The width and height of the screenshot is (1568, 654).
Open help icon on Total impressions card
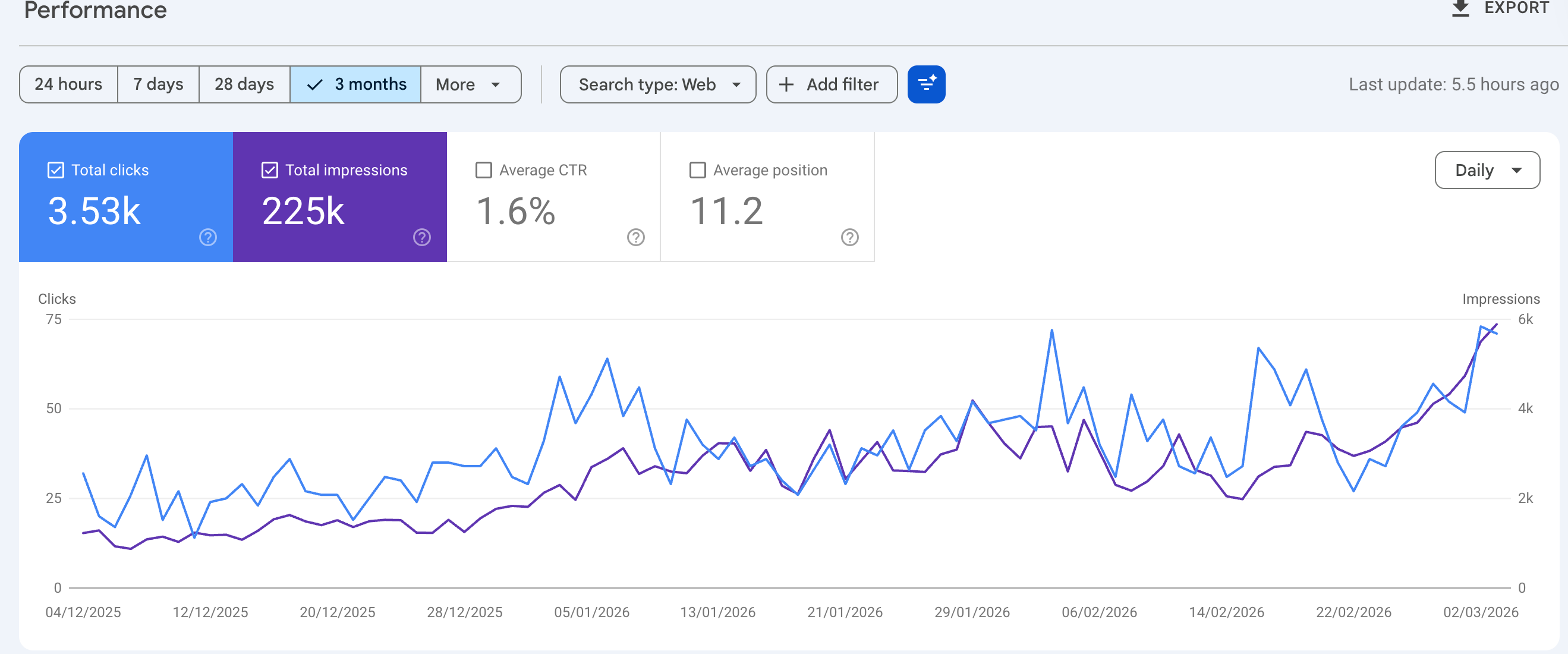(422, 237)
